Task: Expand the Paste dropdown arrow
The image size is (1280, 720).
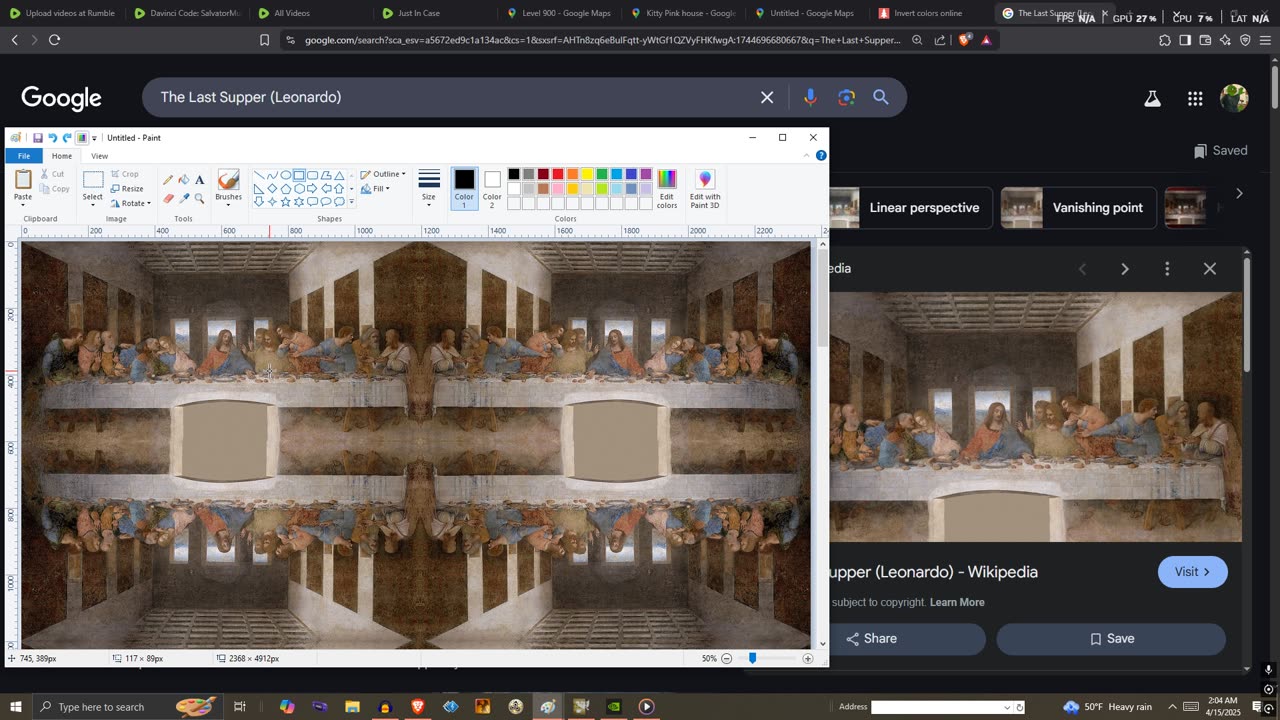Action: click(23, 205)
